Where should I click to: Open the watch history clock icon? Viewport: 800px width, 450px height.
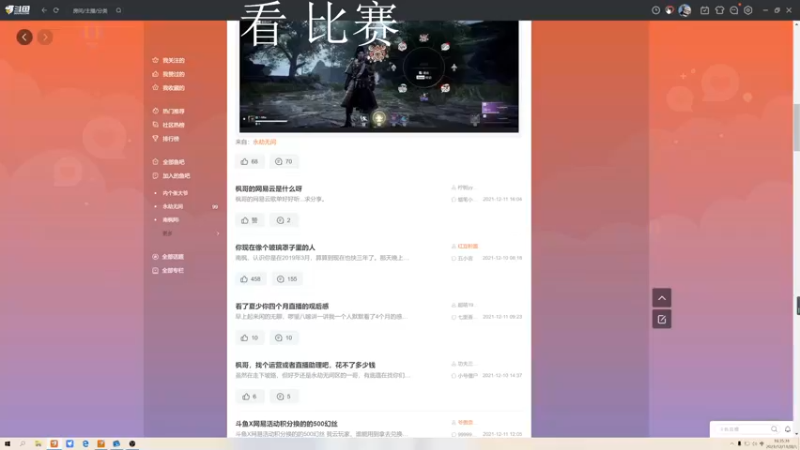pos(656,10)
